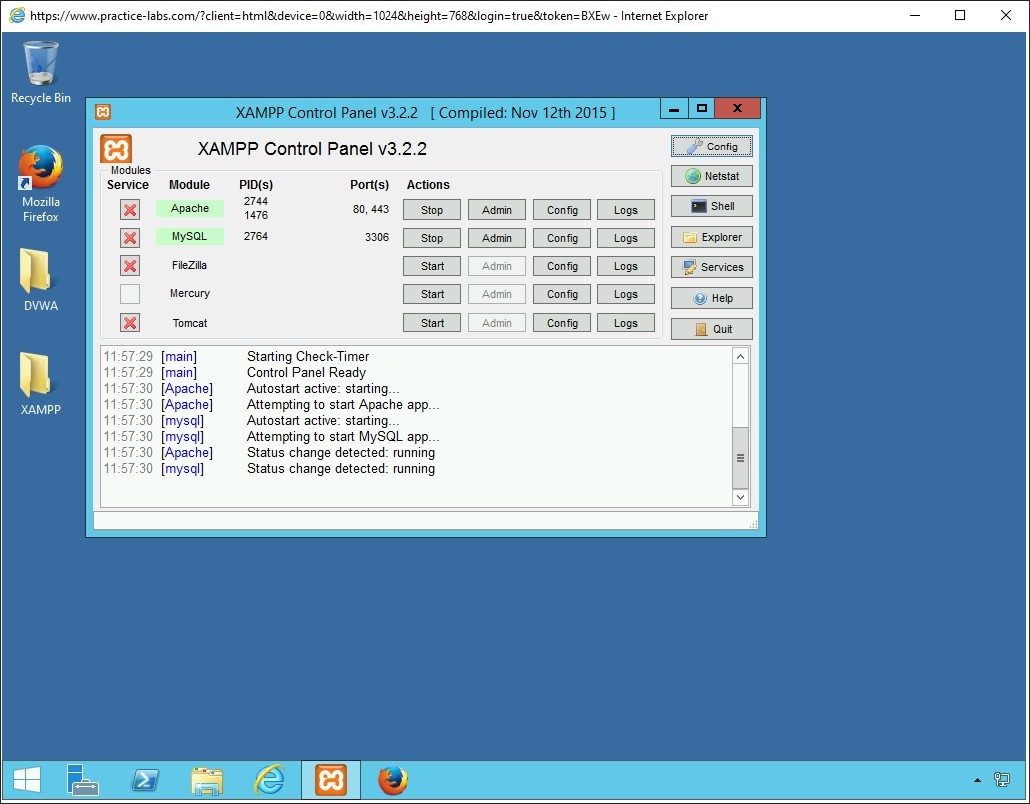View Tomcat Logs
Viewport: 1030px width, 804px height.
coord(625,323)
